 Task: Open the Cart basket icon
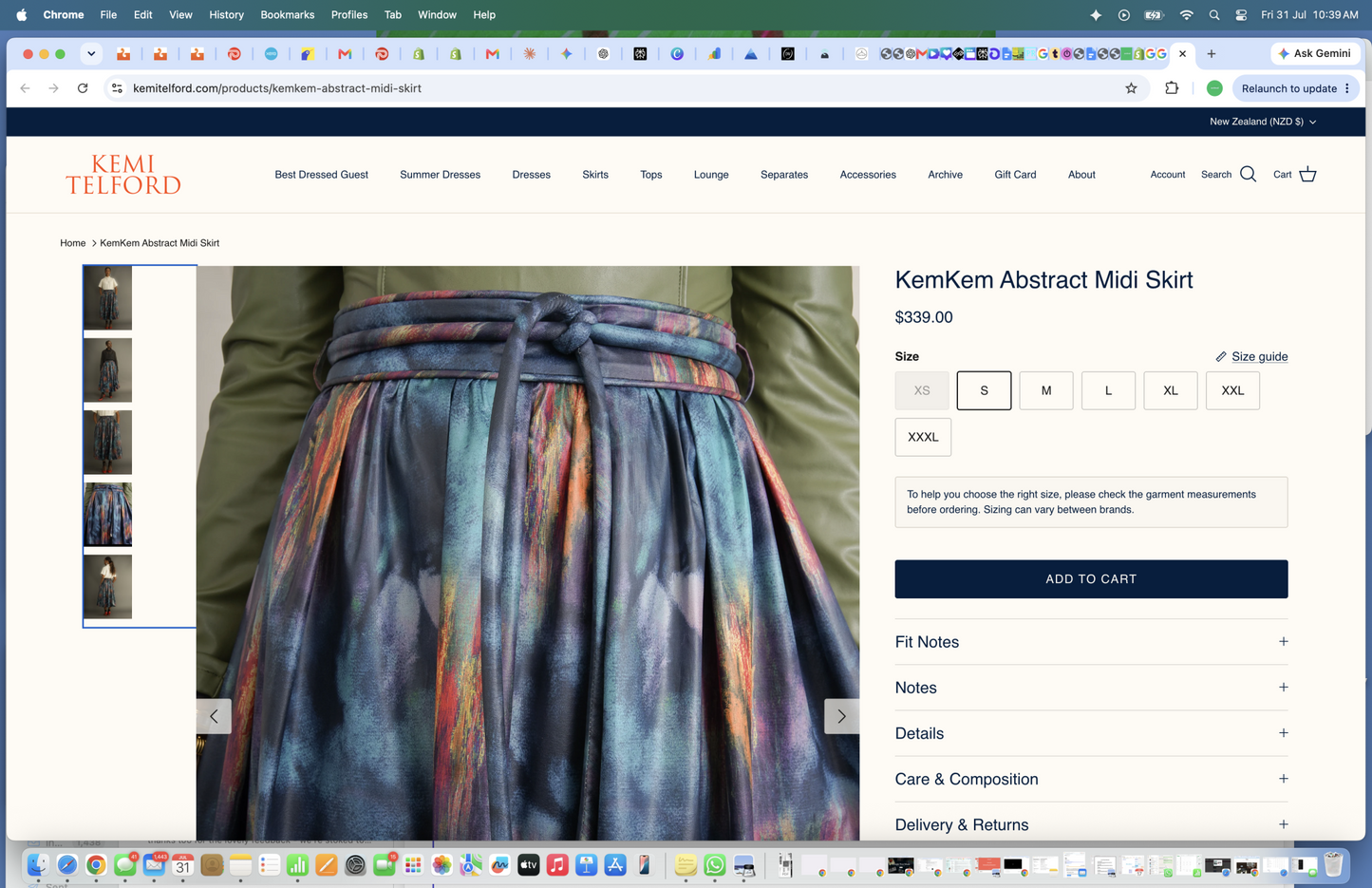1307,175
